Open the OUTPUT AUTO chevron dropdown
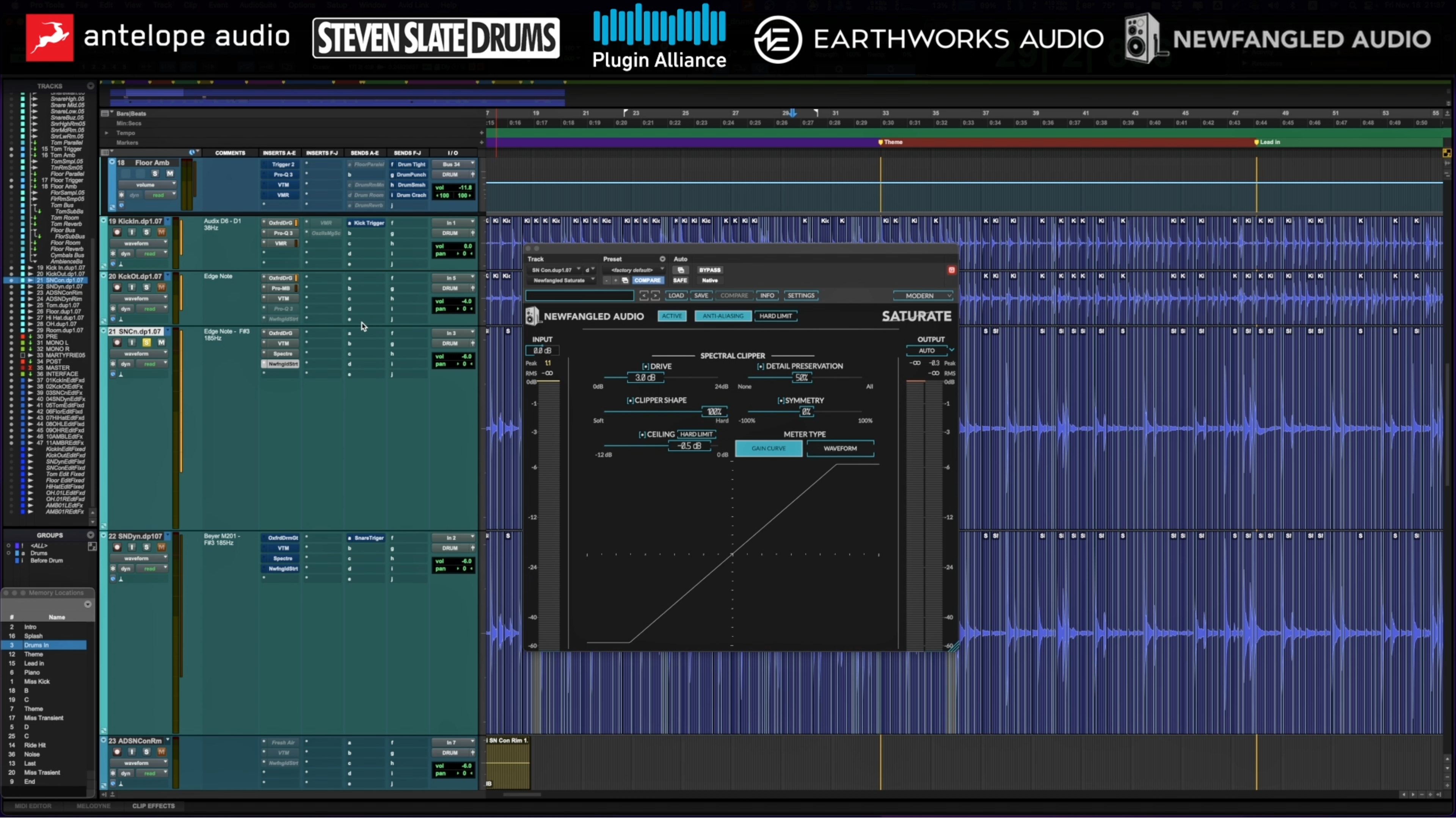The image size is (1456, 818). (x=951, y=351)
